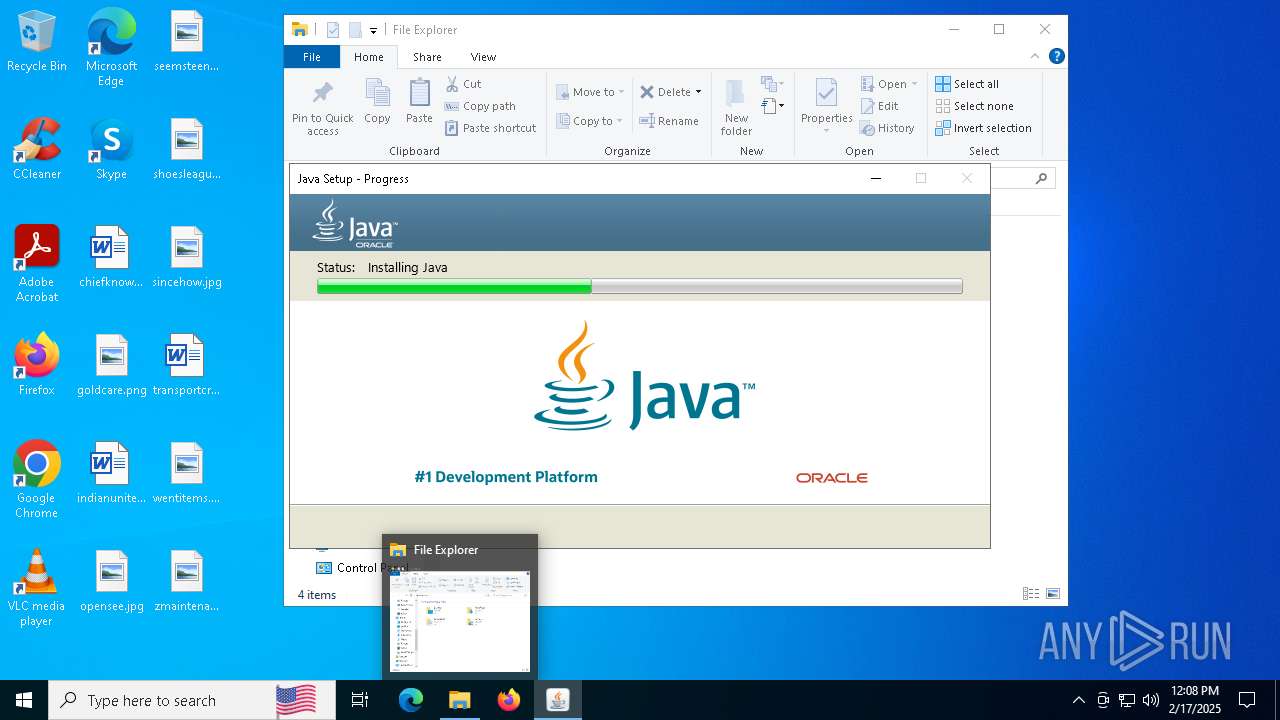Open Adobe Acrobat desktop shortcut
Screen dimensions: 1280x720
click(x=37, y=264)
